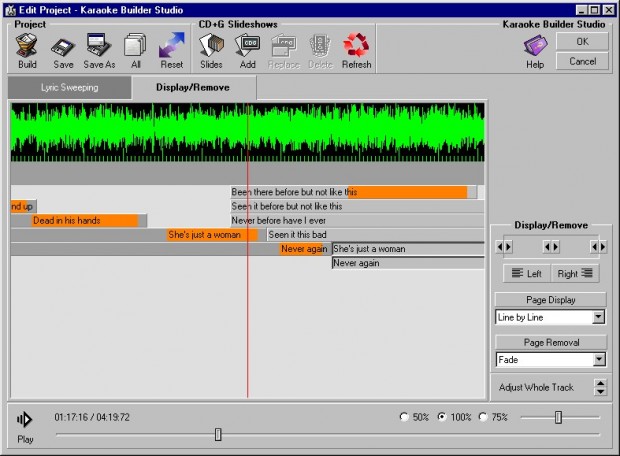Click the first left arrow in Display/Remove
The height and width of the screenshot is (456, 620).
pos(500,247)
